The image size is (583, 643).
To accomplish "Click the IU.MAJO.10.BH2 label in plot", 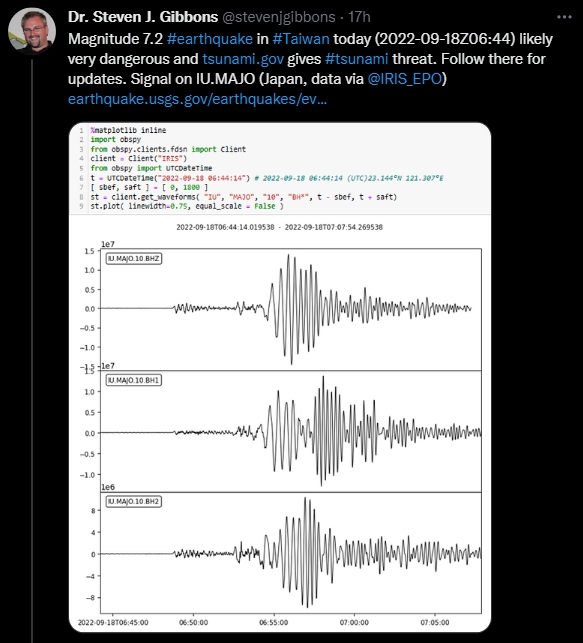I will pyautogui.click(x=134, y=502).
